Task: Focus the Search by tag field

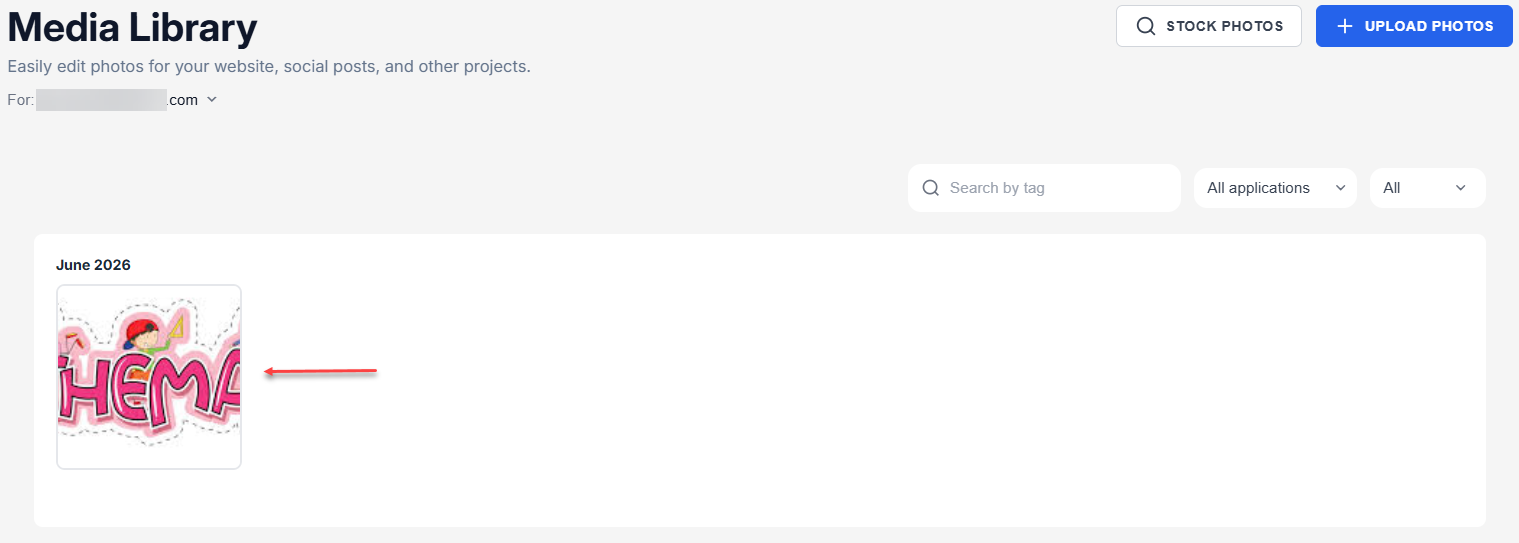Action: (1044, 188)
